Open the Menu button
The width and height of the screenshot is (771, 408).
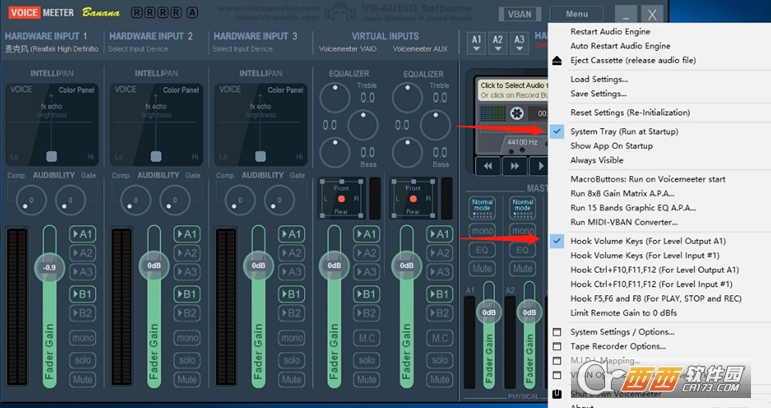[x=577, y=14]
